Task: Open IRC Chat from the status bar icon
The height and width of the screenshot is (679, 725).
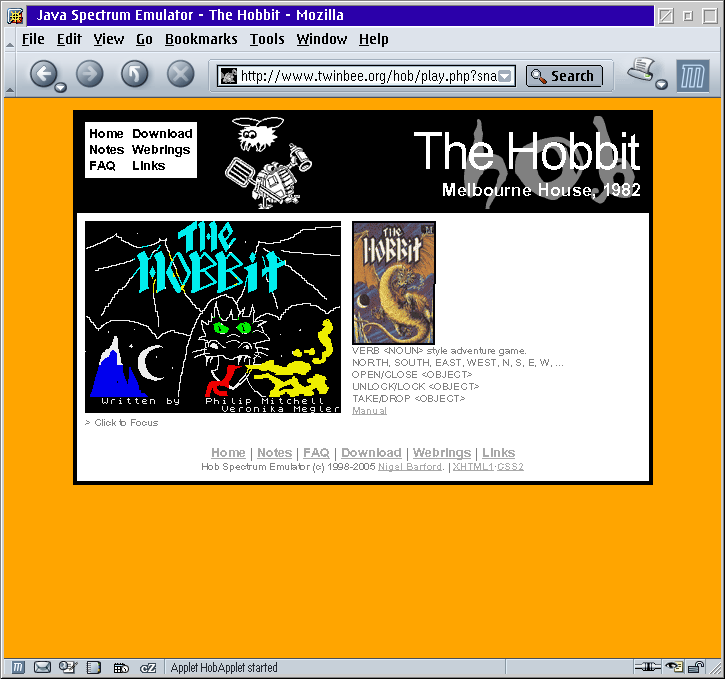Action: pyautogui.click(x=121, y=668)
